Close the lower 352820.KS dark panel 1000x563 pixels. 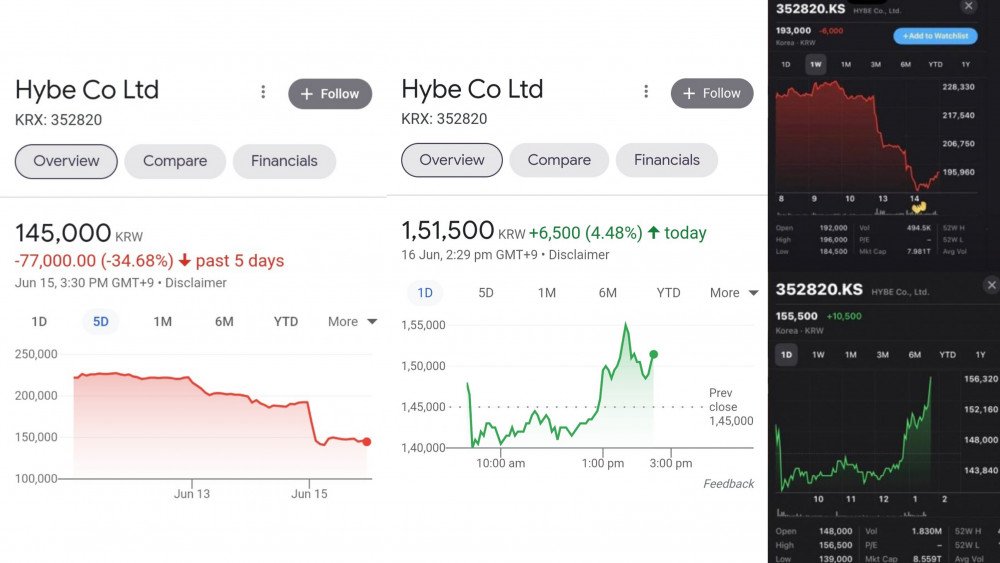click(x=991, y=285)
